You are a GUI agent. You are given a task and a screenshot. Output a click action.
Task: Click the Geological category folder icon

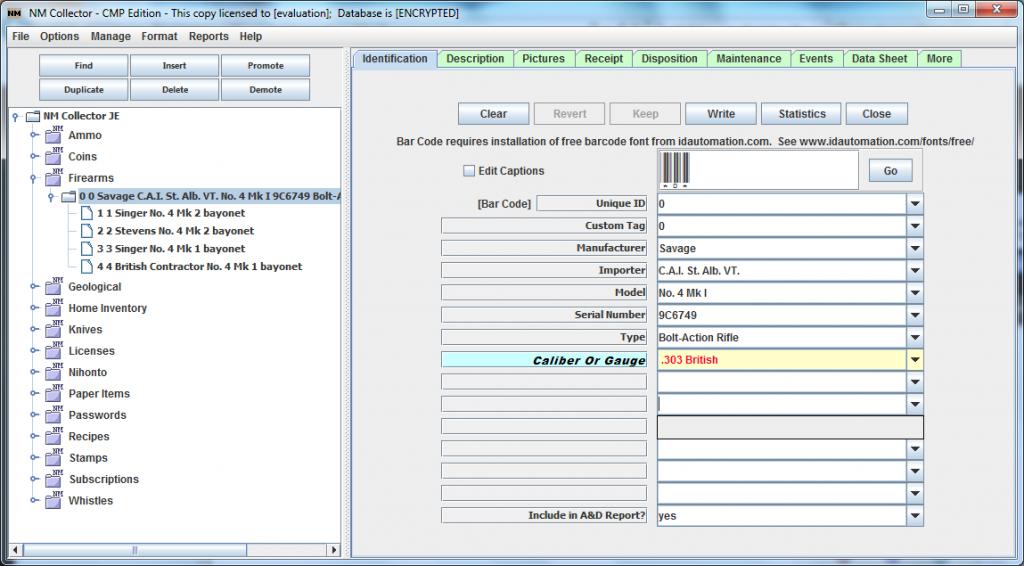pos(54,287)
